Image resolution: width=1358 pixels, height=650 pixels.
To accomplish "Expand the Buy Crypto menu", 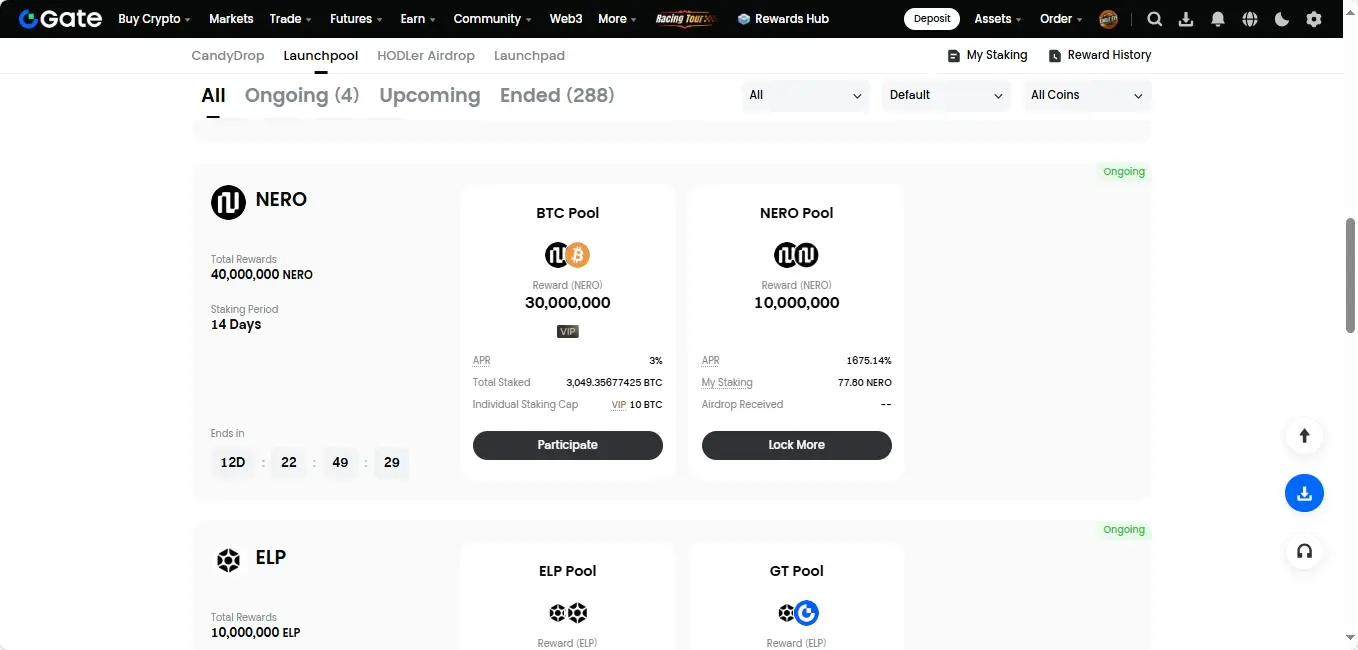I will [x=155, y=19].
